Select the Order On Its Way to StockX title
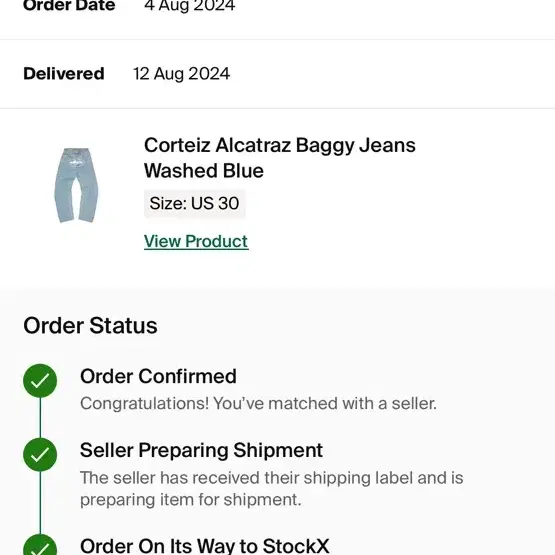The height and width of the screenshot is (555, 555). click(205, 546)
